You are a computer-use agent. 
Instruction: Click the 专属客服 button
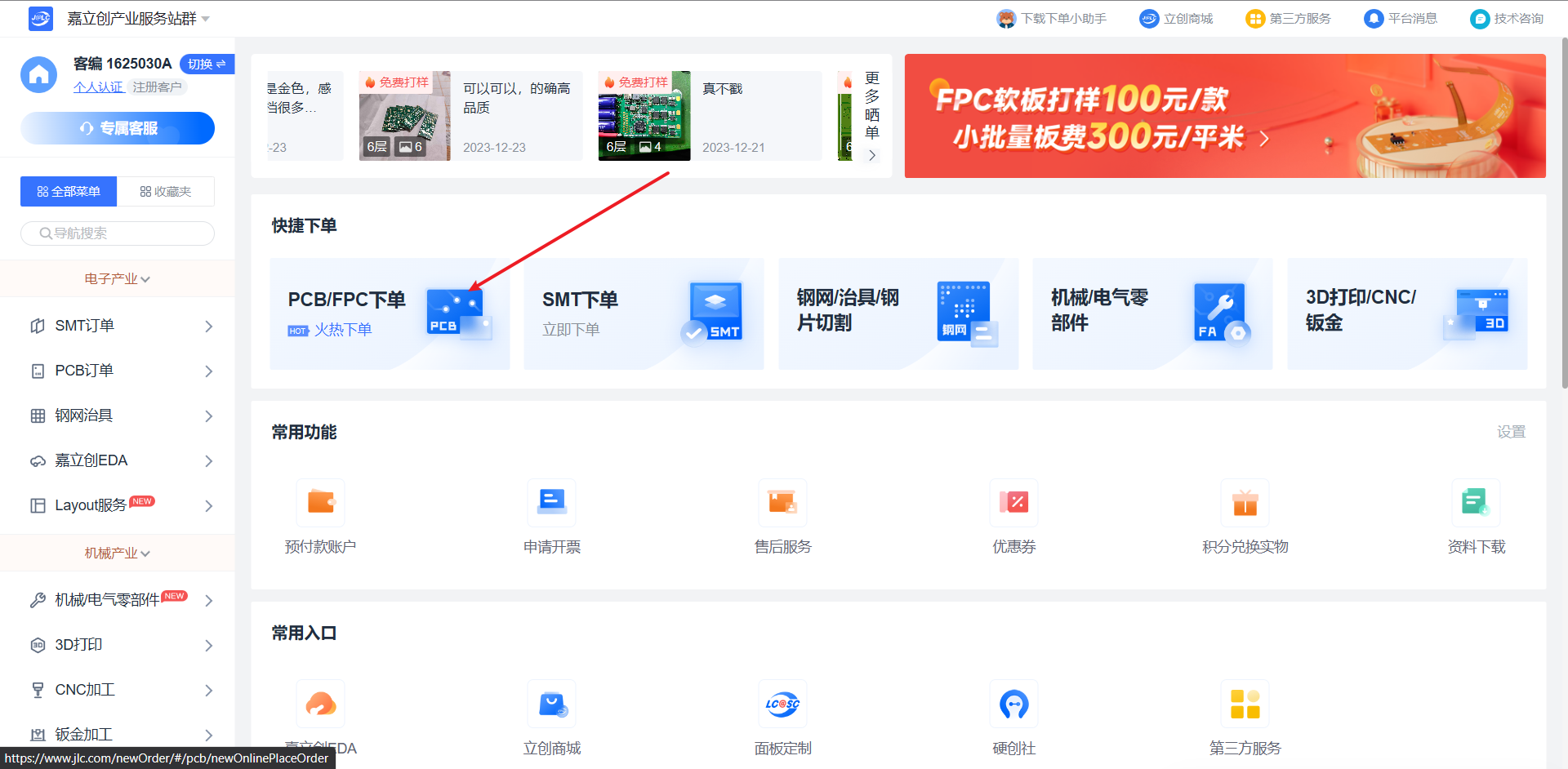click(x=118, y=128)
